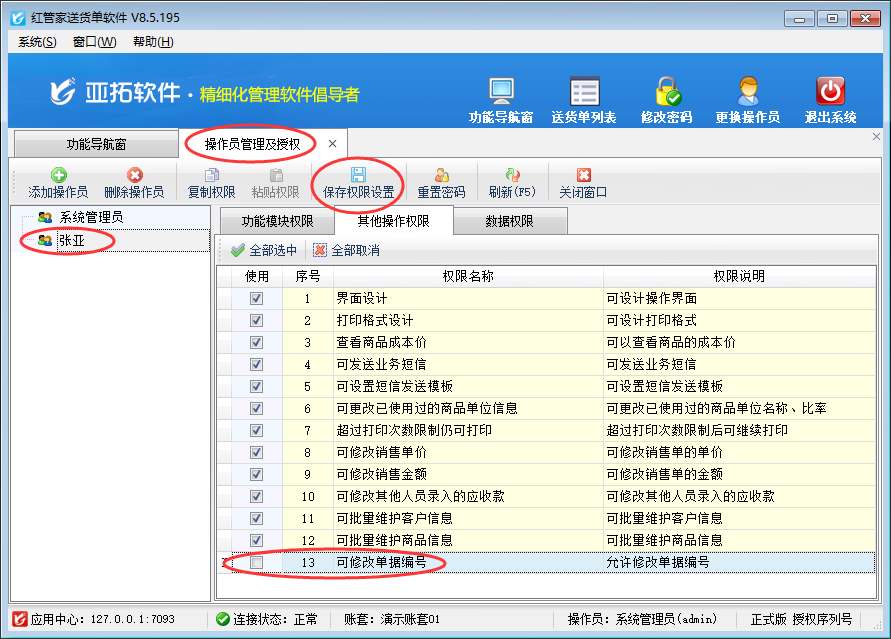891x639 pixels.
Task: Open the 功能导航窗 toolbar icon
Action: (x=500, y=92)
